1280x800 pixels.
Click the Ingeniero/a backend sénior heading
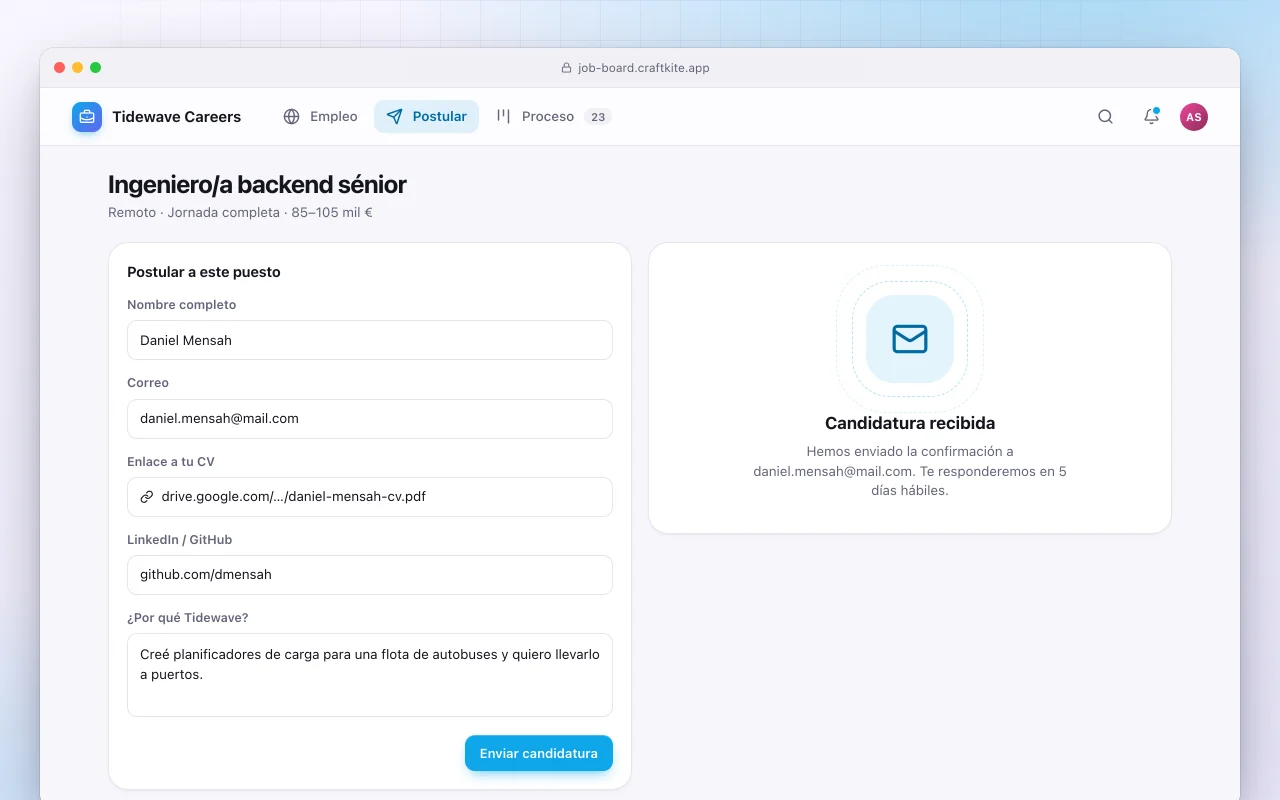pos(257,184)
